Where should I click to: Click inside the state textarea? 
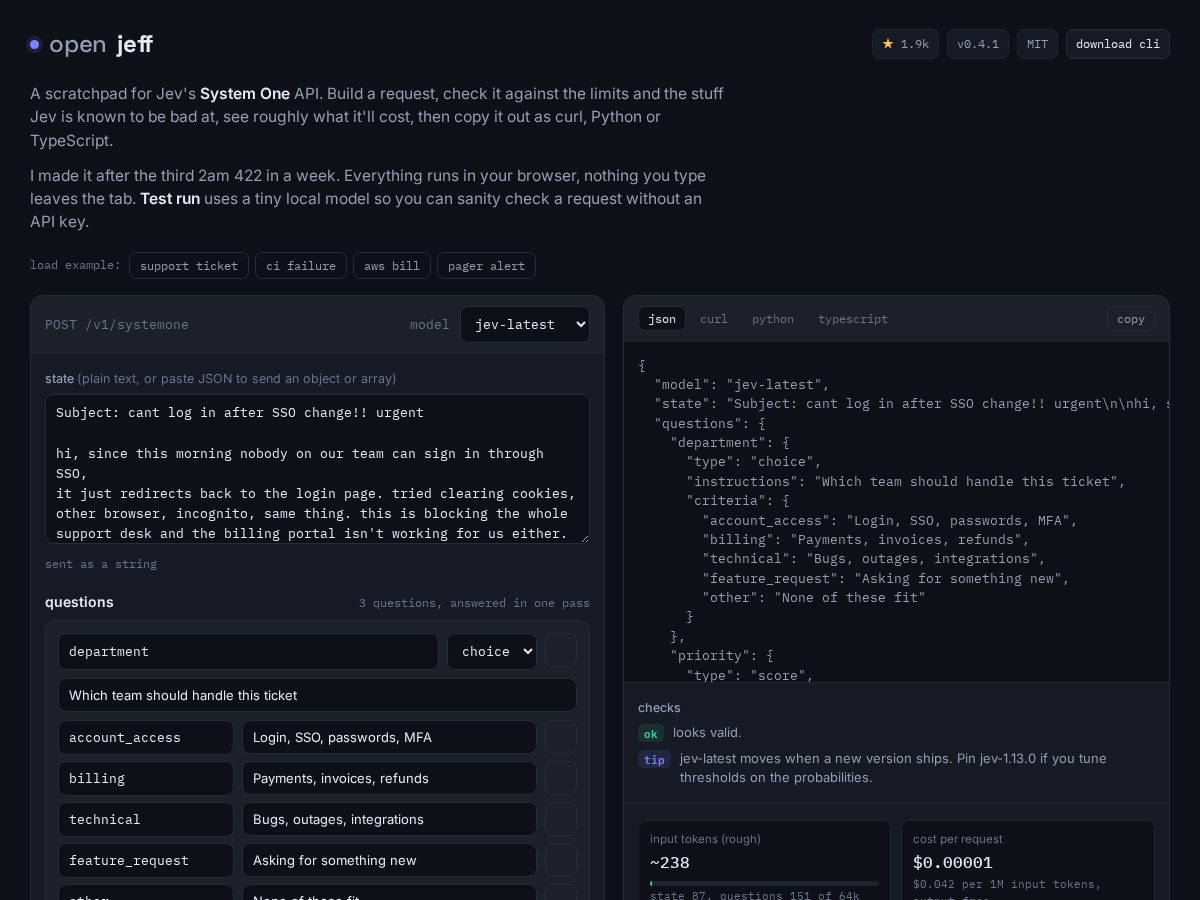click(317, 469)
